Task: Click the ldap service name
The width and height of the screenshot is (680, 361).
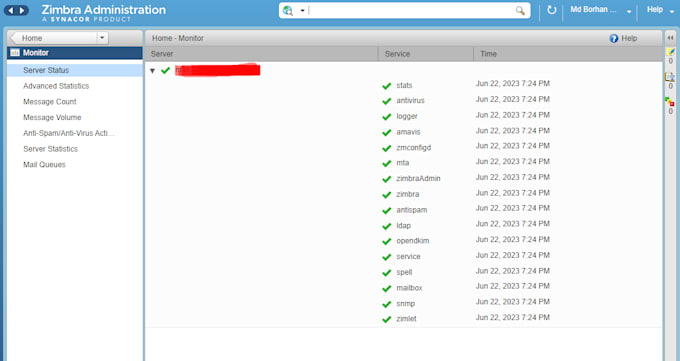Action: (x=403, y=226)
